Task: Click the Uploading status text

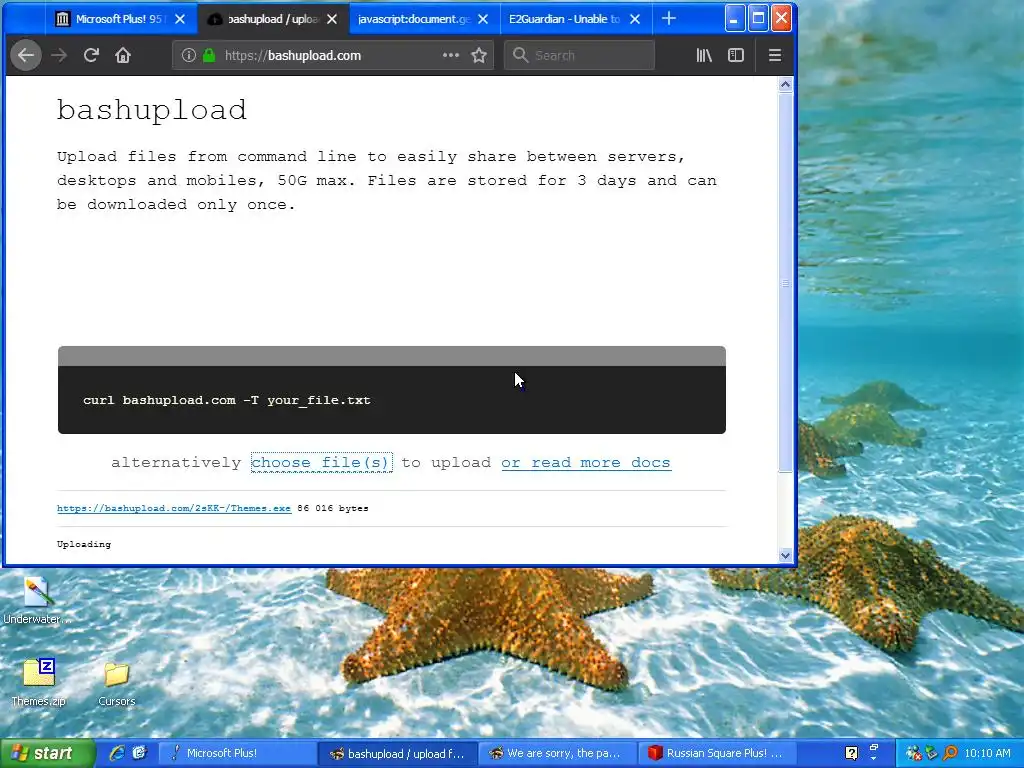Action: click(84, 544)
